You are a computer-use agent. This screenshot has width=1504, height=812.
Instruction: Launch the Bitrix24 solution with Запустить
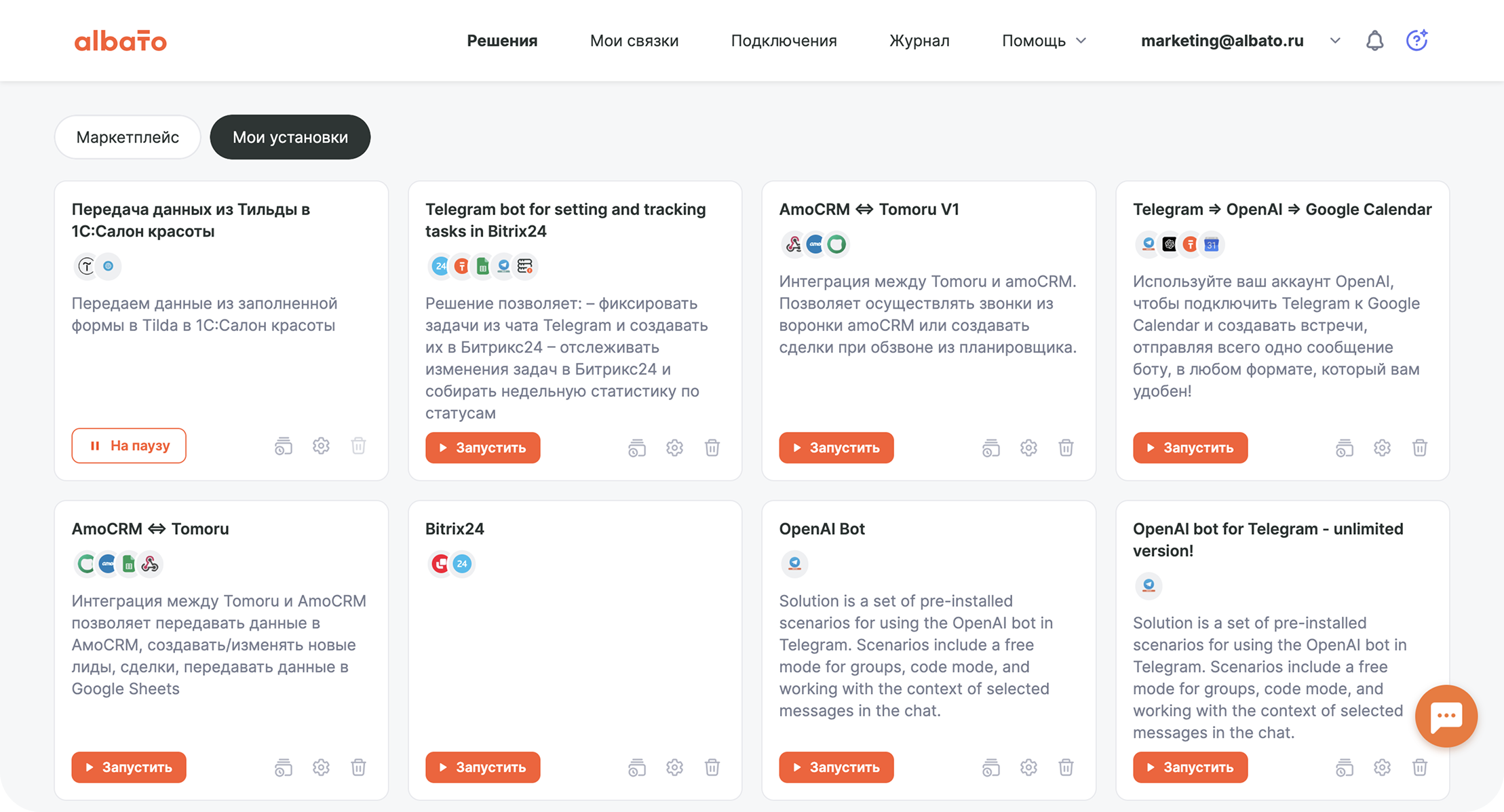tap(482, 767)
